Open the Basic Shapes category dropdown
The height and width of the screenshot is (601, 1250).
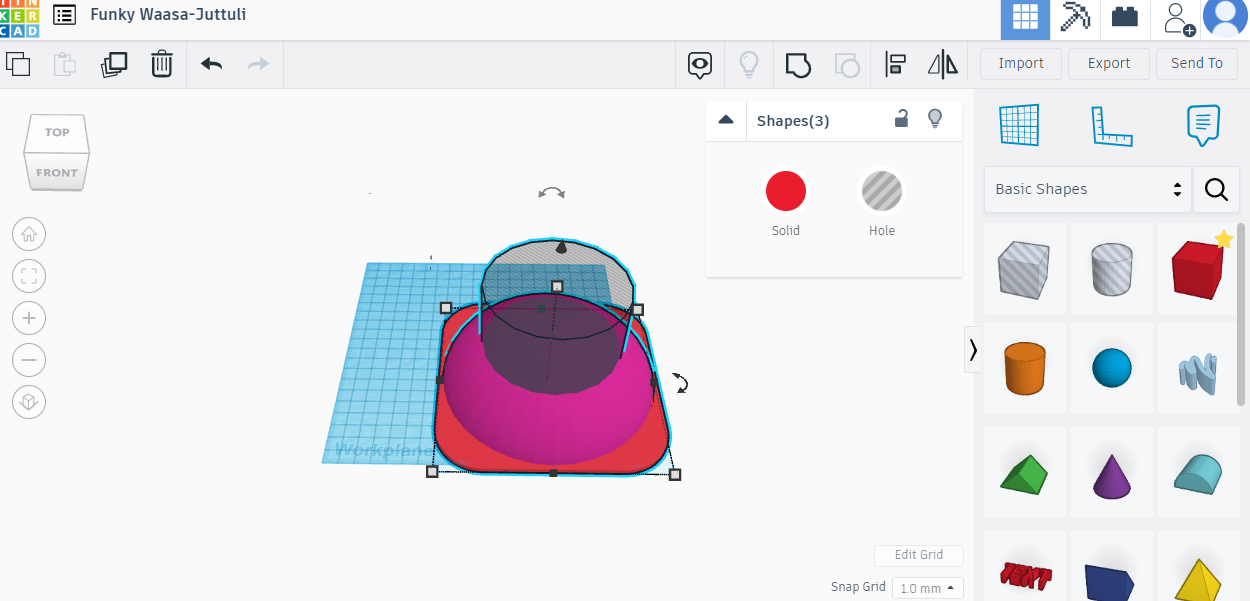[x=1087, y=189]
